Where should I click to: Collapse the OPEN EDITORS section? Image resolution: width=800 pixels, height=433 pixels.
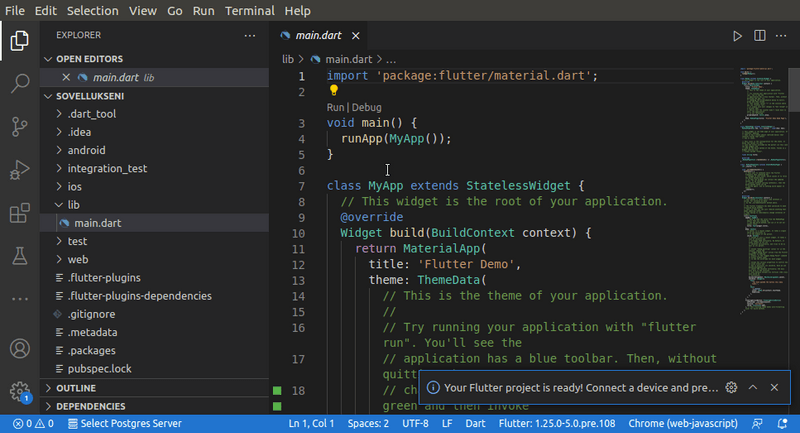[88, 59]
